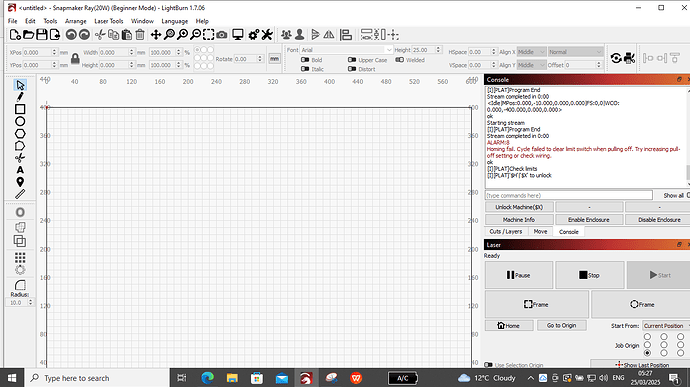Select the Position Laser marker tool
The height and width of the screenshot is (387, 690).
(x=20, y=182)
